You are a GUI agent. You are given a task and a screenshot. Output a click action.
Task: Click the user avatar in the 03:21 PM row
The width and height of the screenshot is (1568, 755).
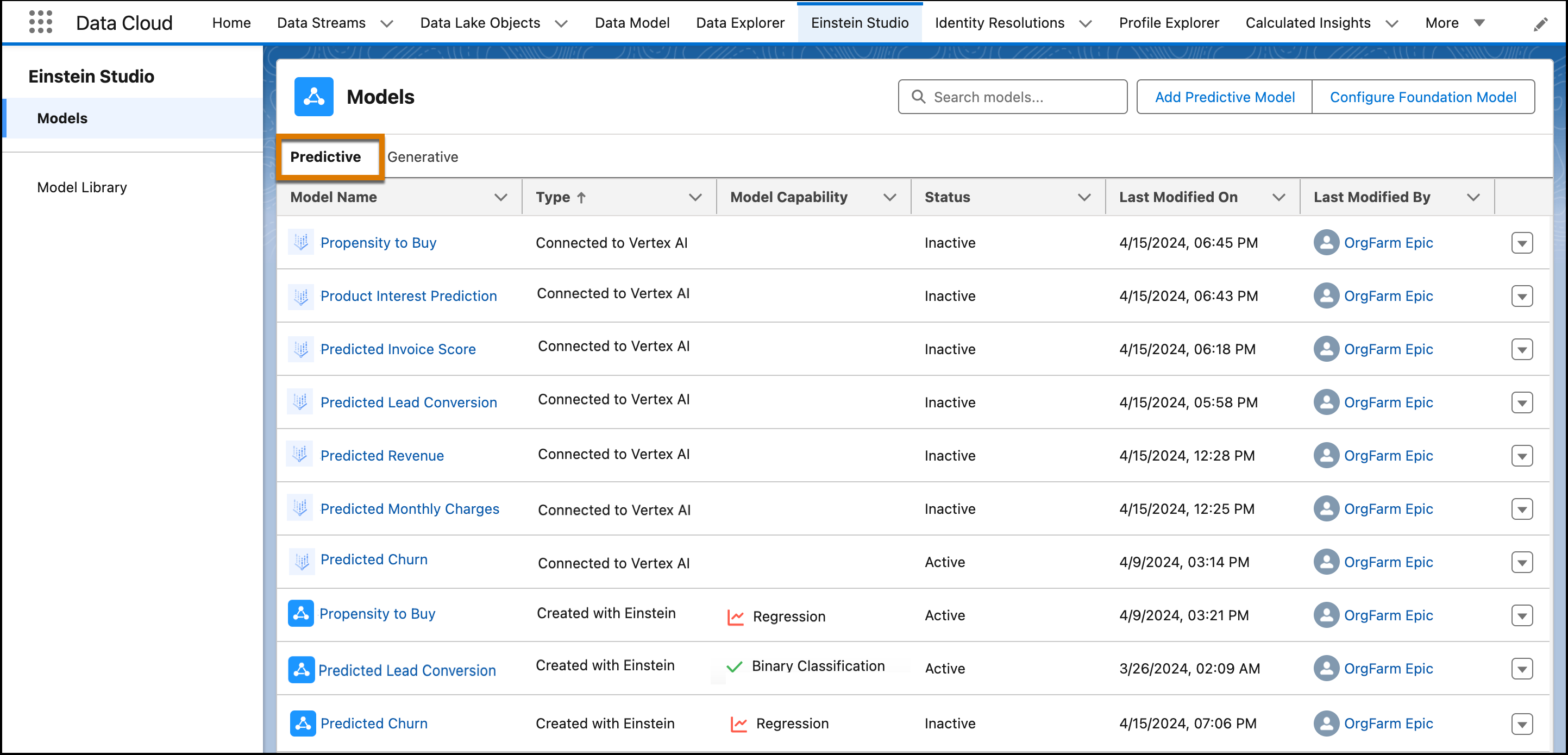1326,616
